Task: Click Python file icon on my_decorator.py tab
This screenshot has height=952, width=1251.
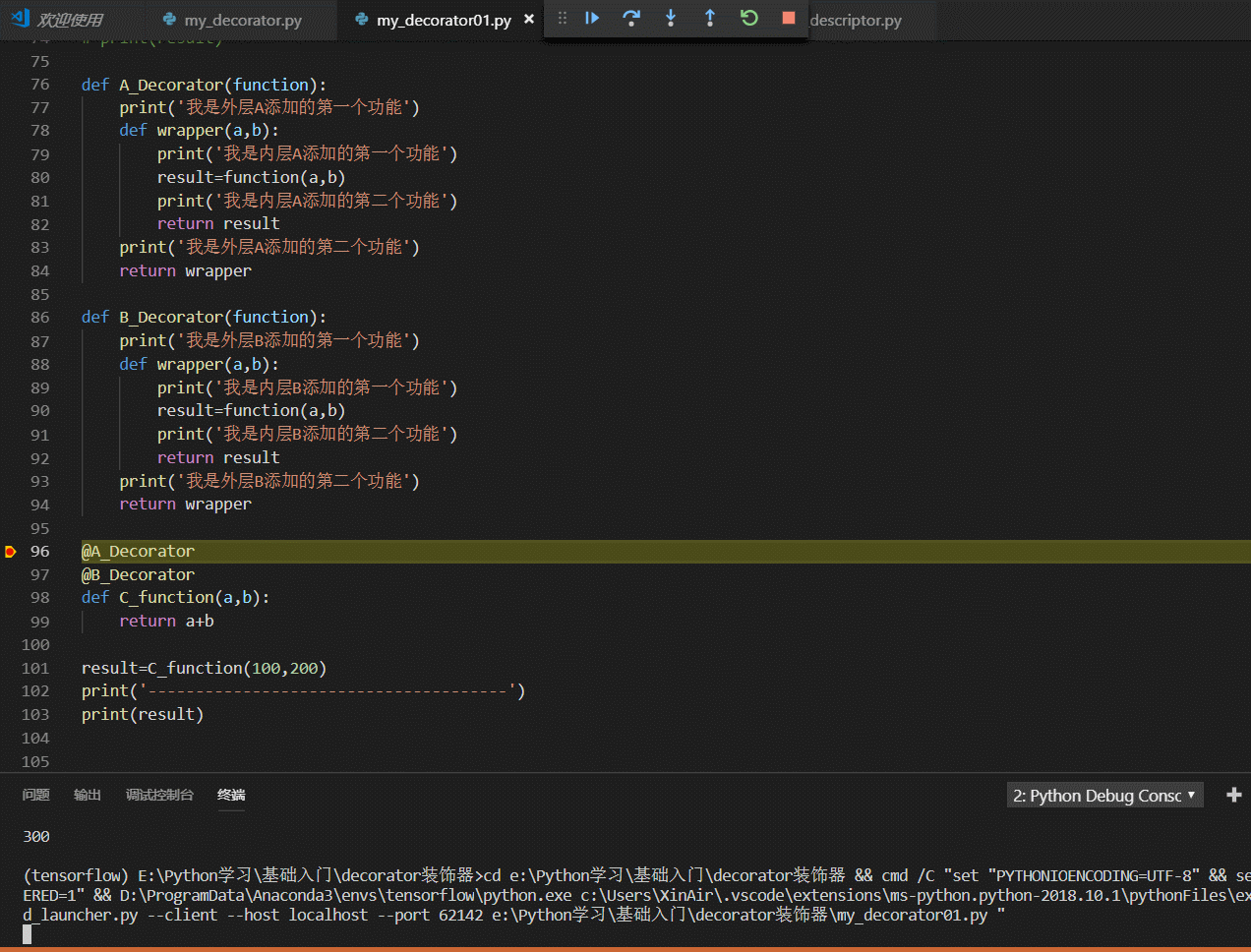Action: (169, 19)
